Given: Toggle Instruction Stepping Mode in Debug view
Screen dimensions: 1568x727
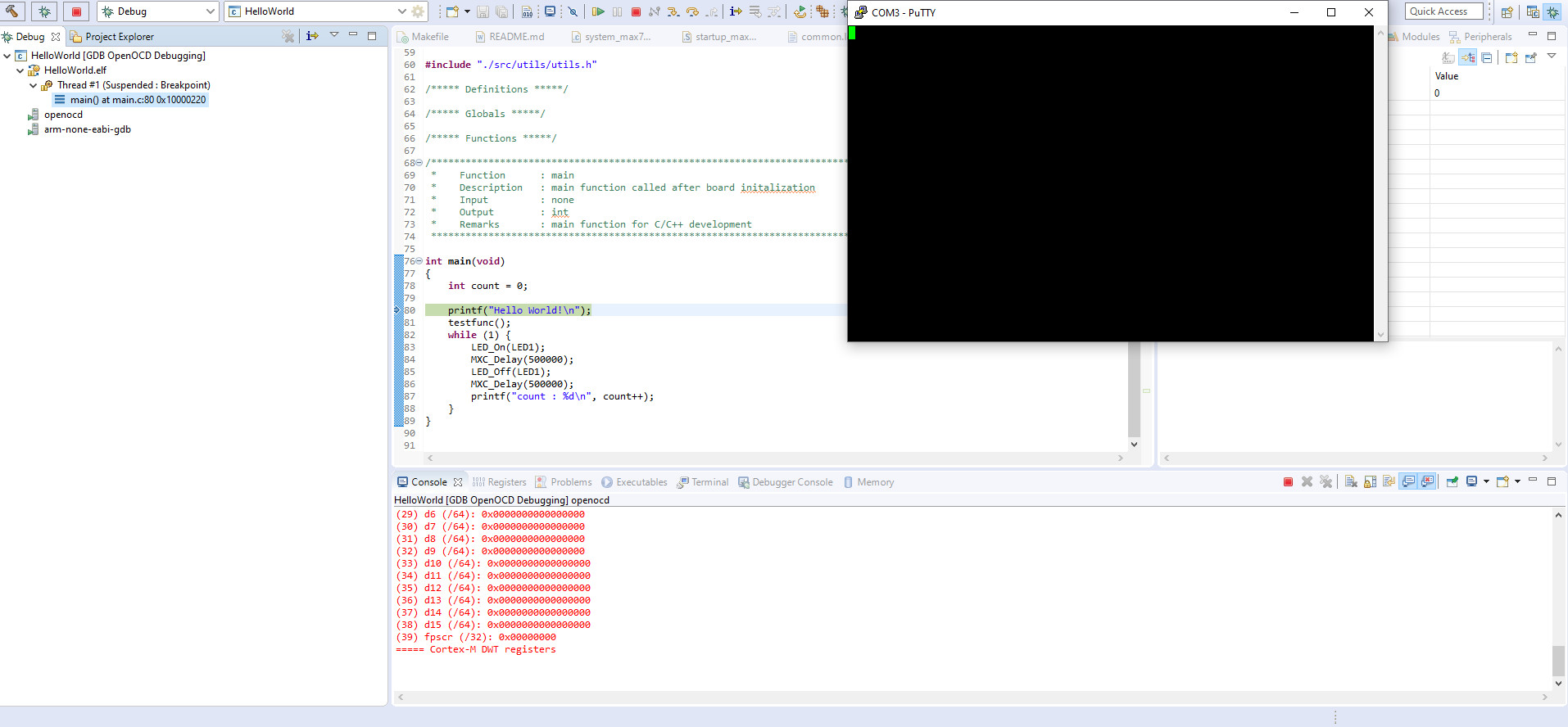Looking at the screenshot, I should (x=312, y=36).
